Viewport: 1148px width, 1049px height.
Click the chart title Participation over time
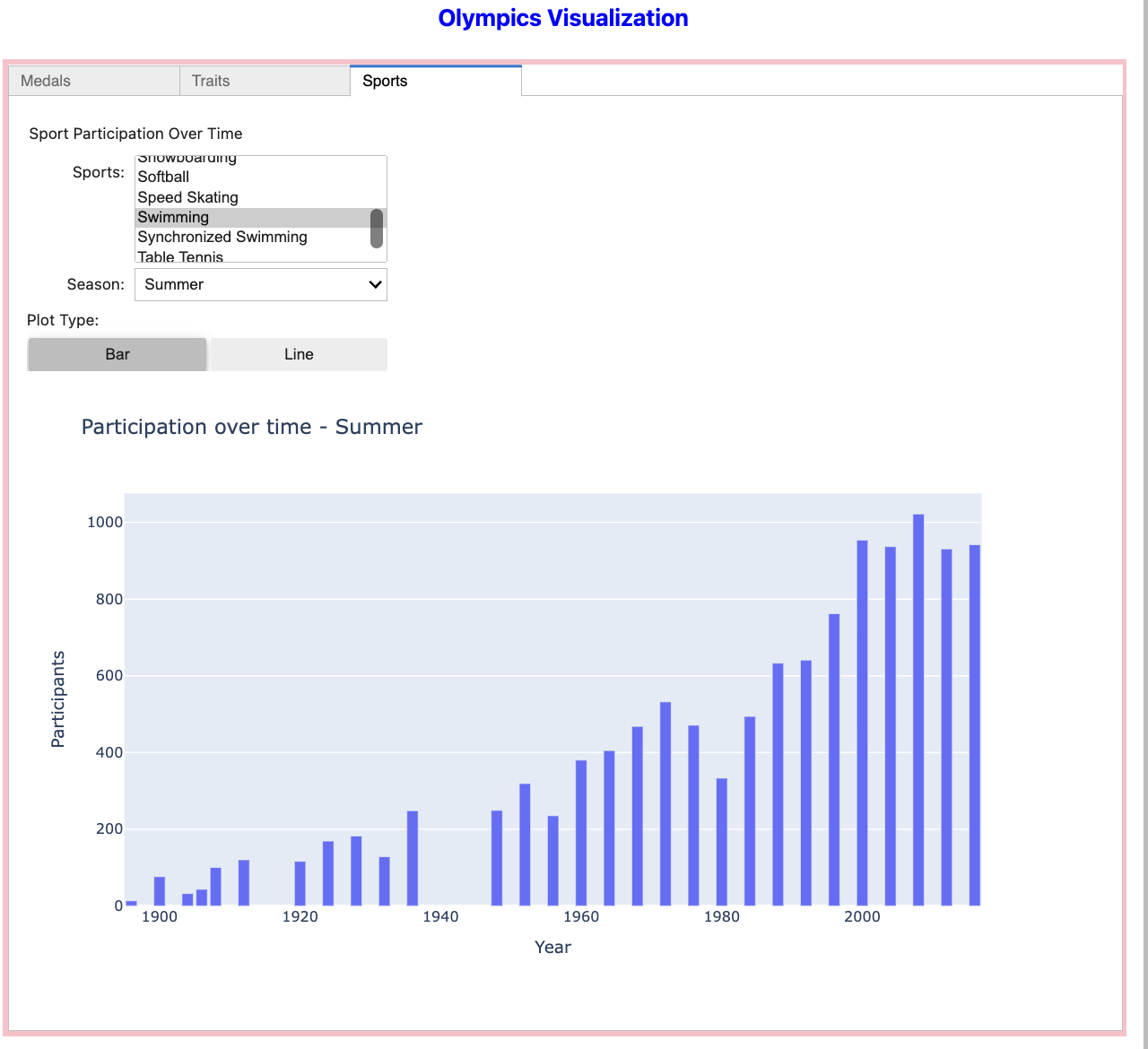(x=251, y=427)
